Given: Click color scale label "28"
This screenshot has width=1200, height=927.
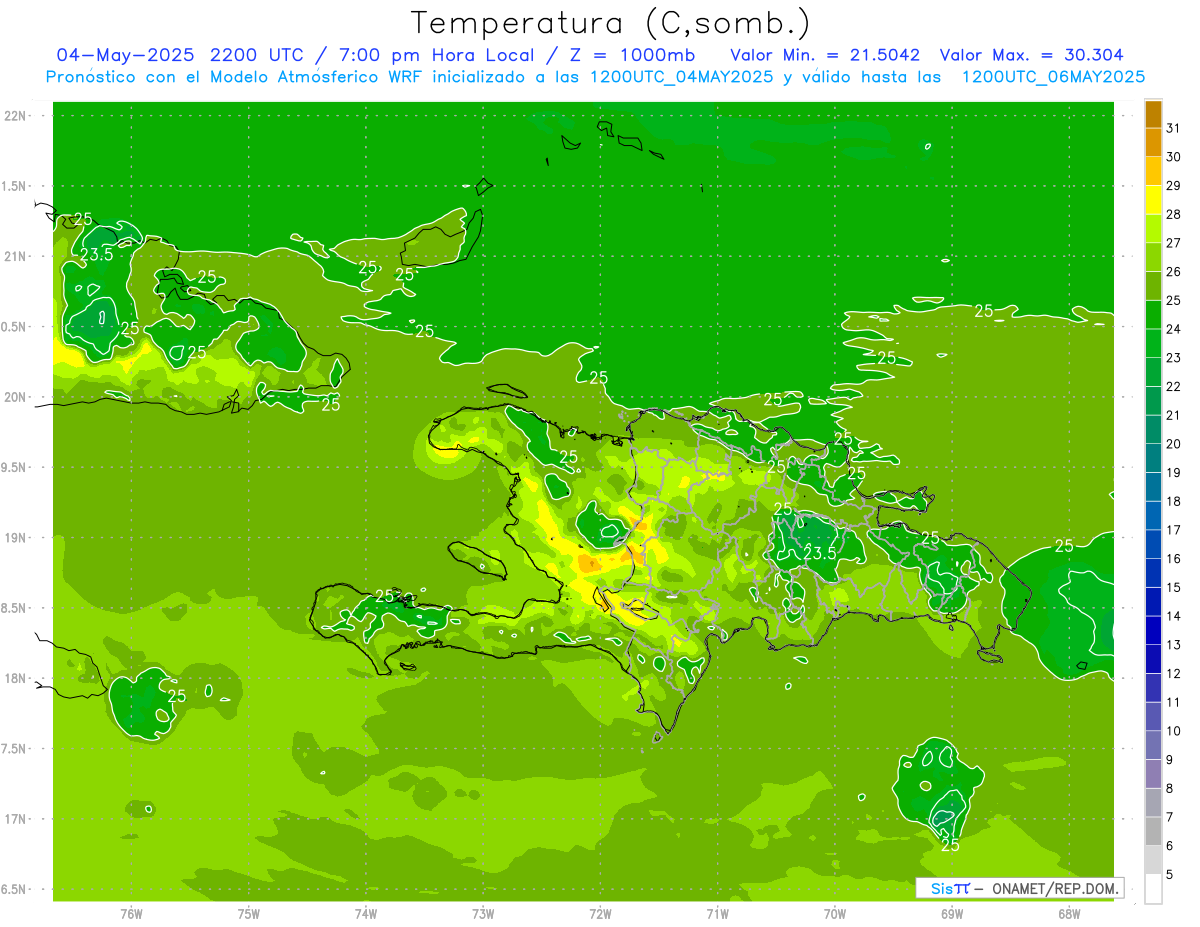Looking at the screenshot, I should 1174,214.
